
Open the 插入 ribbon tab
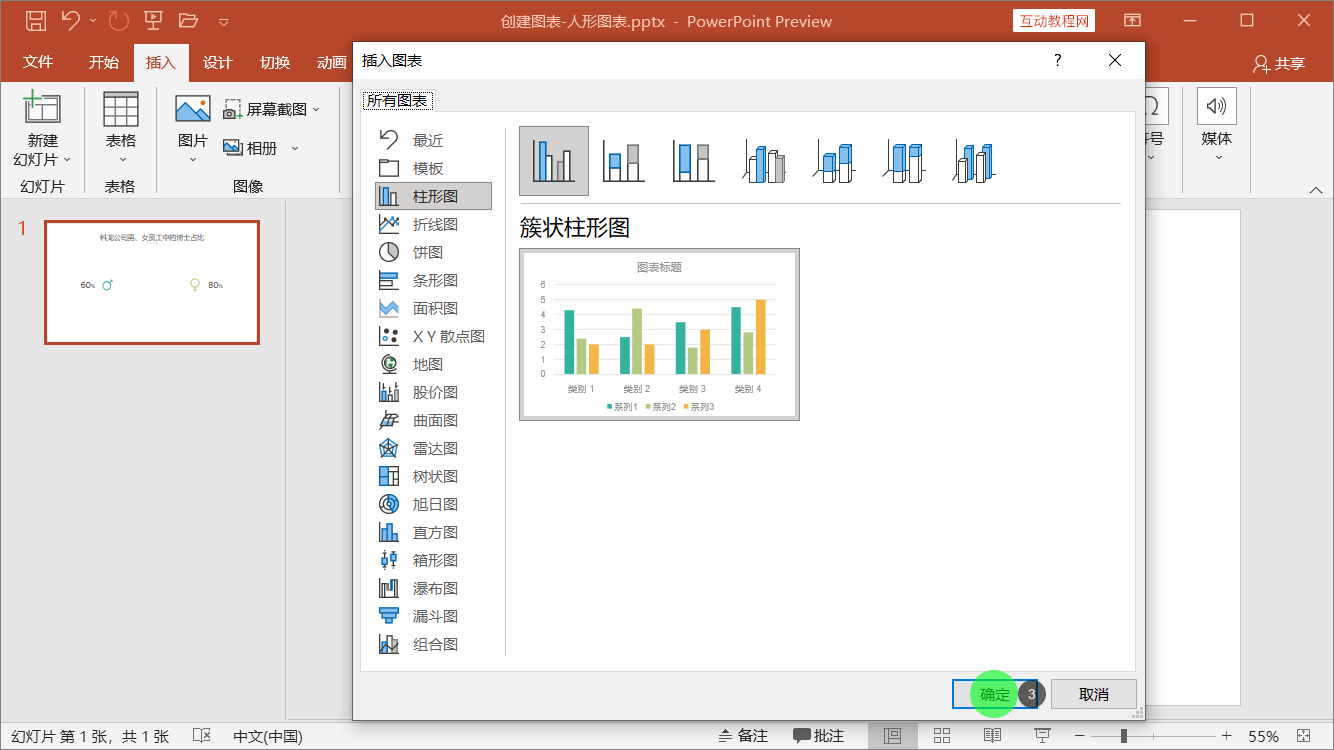click(161, 62)
